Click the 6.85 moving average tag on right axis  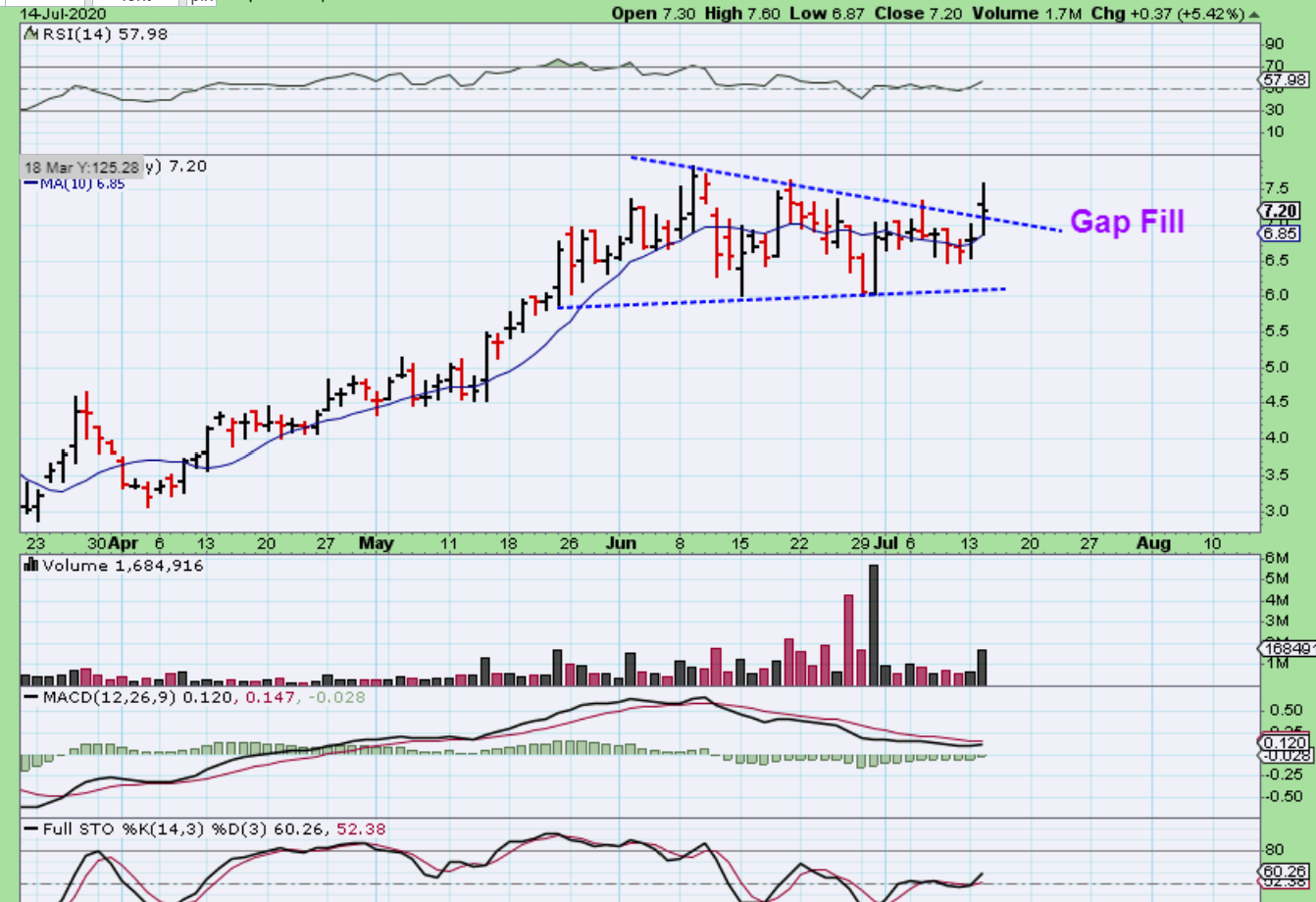[1281, 233]
